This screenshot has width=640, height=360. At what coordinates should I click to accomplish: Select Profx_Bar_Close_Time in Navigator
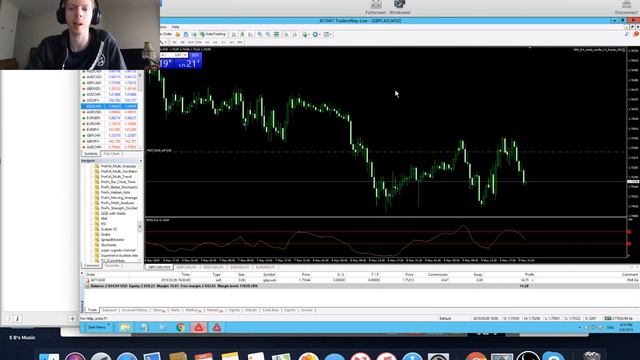click(118, 182)
